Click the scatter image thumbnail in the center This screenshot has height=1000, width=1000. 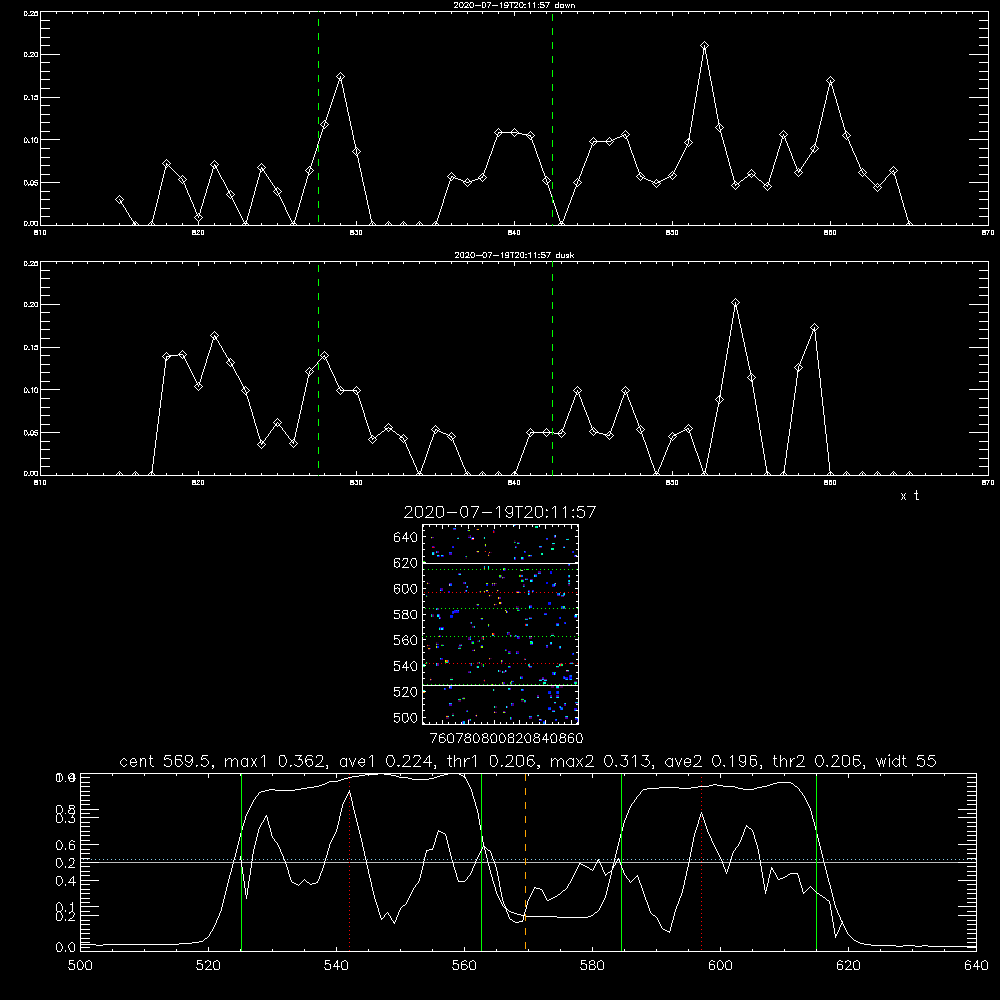pyautogui.click(x=500, y=624)
